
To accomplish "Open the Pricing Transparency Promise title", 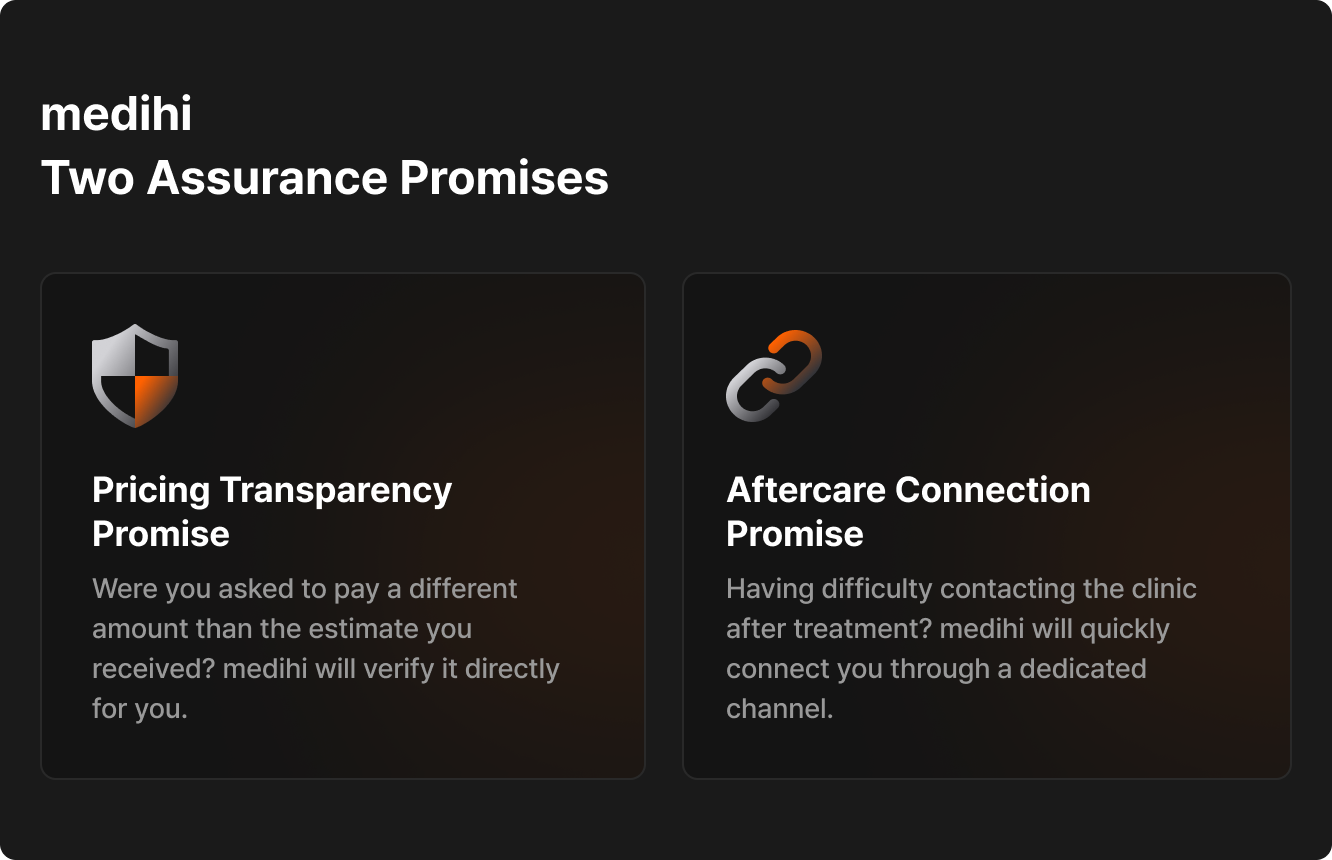I will tap(271, 511).
